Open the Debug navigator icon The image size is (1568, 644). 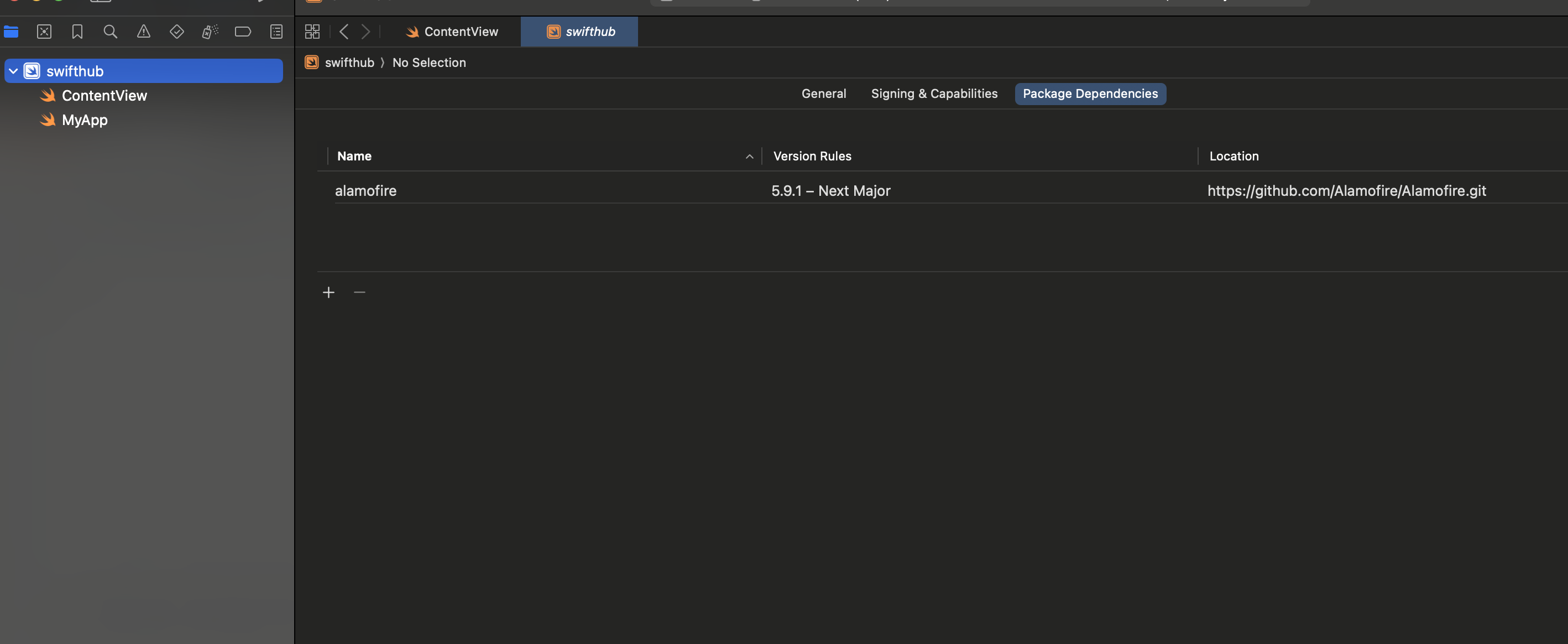pyautogui.click(x=210, y=32)
